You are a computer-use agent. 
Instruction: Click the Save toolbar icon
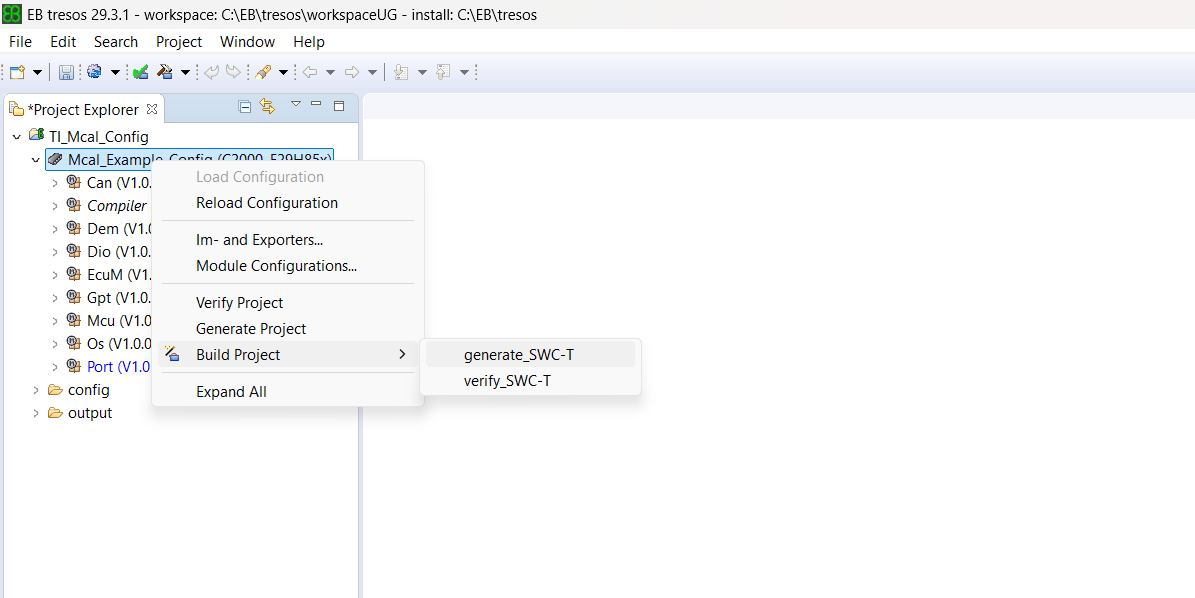[66, 71]
